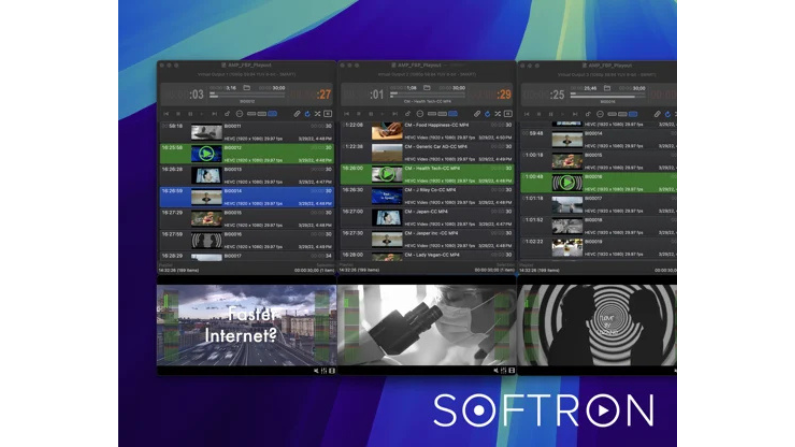Open folder icon in right window header
Screen dimensions: 795x447
click(607, 88)
